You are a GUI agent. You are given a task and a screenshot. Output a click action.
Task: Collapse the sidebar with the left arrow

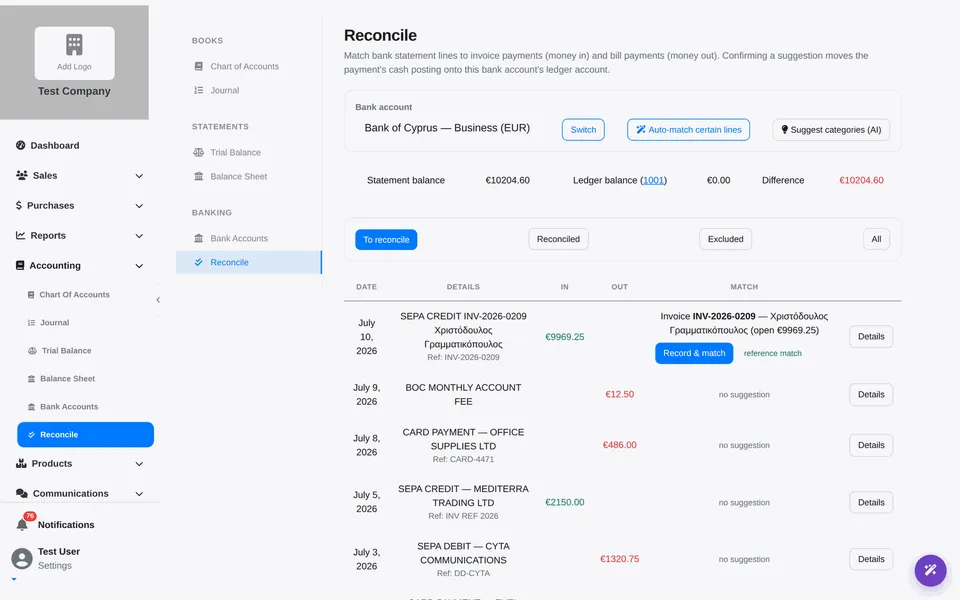tap(158, 299)
